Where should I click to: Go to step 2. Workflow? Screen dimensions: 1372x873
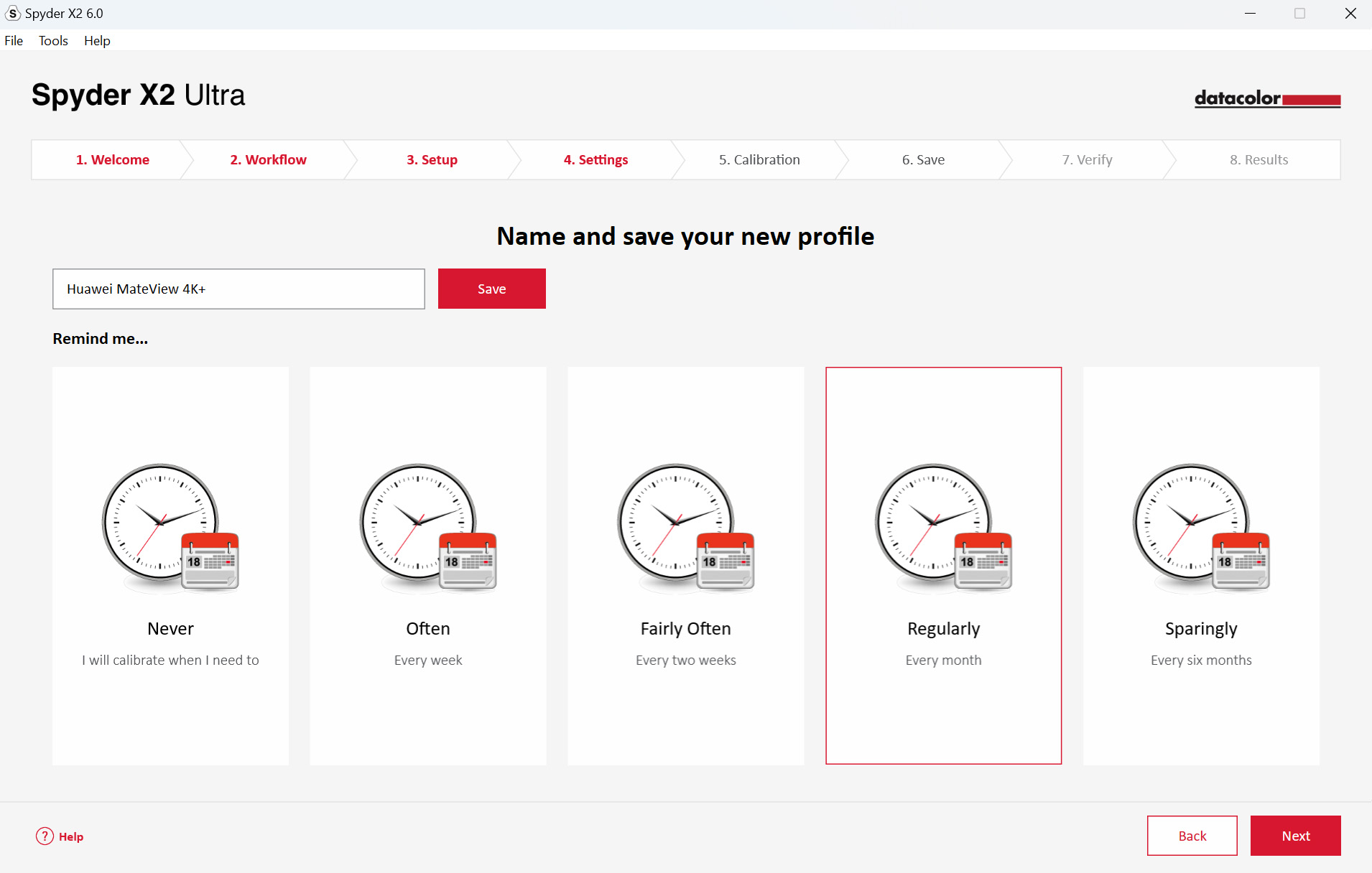[269, 159]
